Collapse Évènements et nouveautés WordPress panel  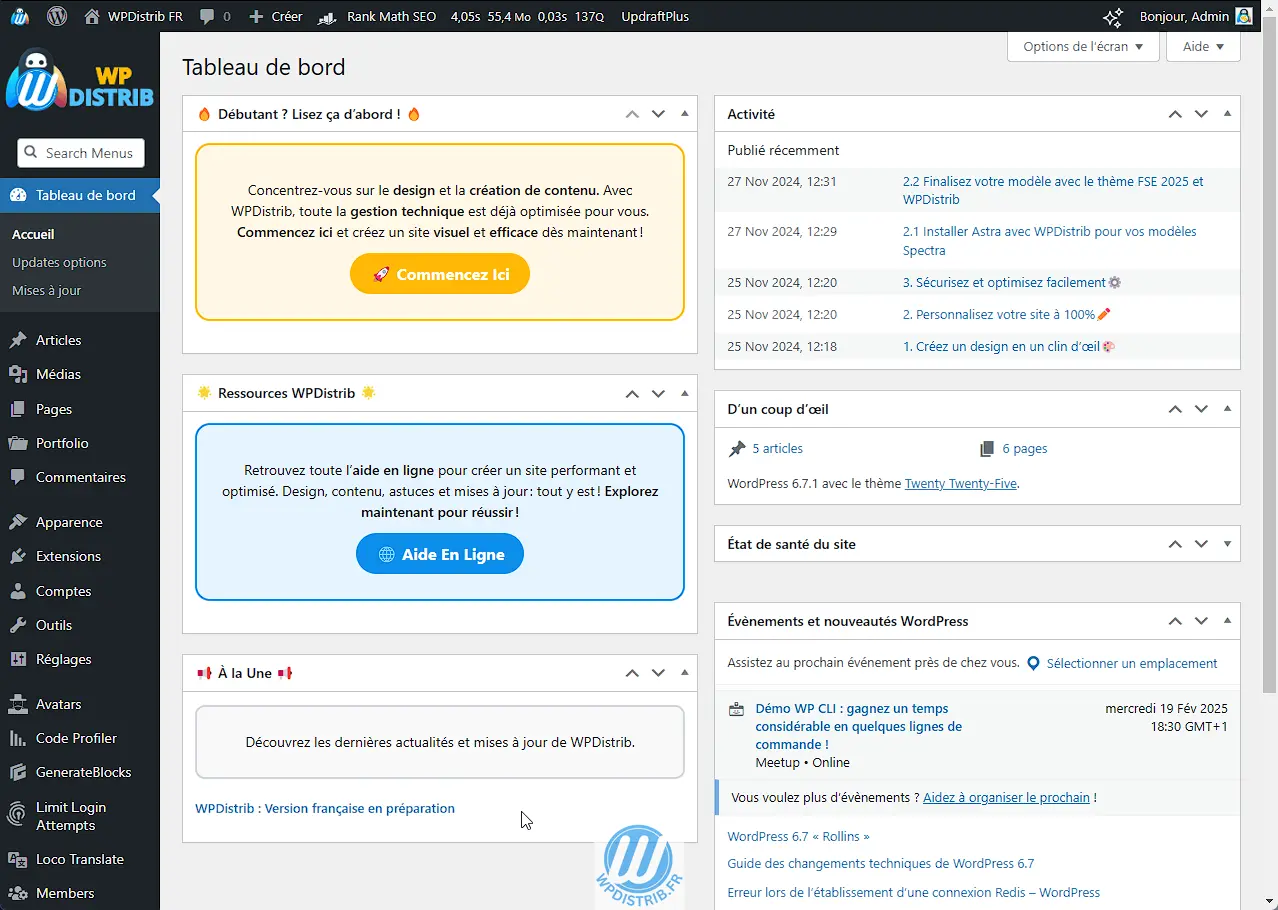(1227, 621)
